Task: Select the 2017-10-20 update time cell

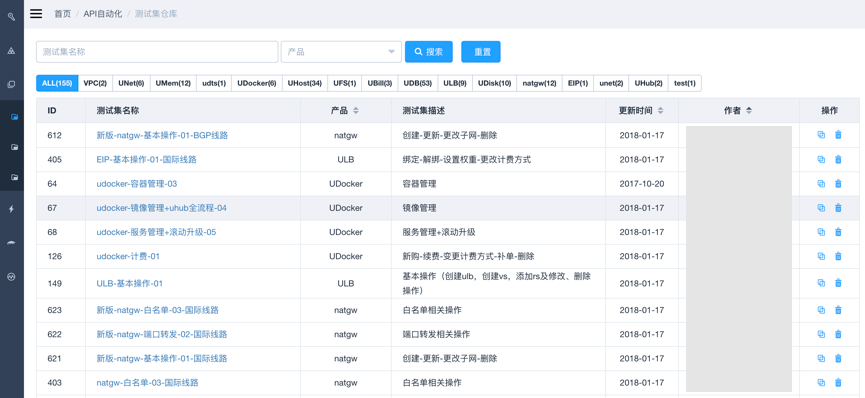Action: 642,184
